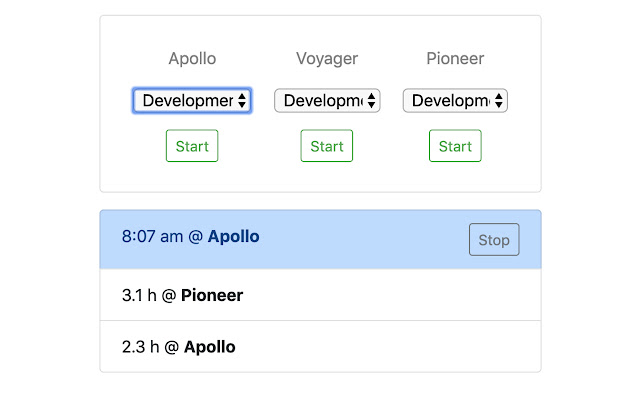Click the bold Apollo name in active entry
Viewport: 640px width, 400px height.
(x=233, y=237)
